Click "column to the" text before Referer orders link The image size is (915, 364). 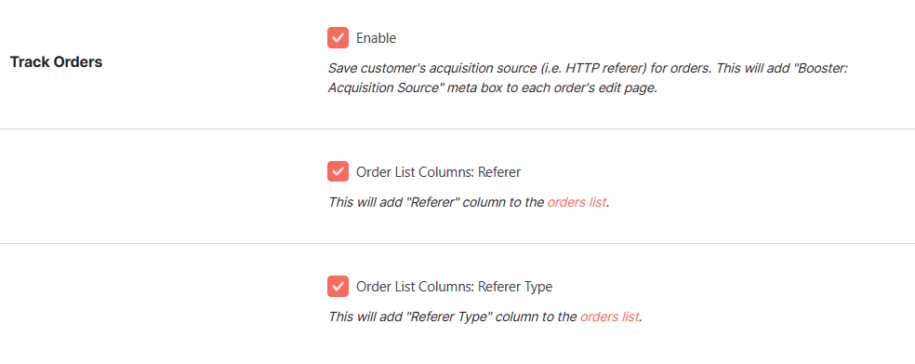pos(501,203)
